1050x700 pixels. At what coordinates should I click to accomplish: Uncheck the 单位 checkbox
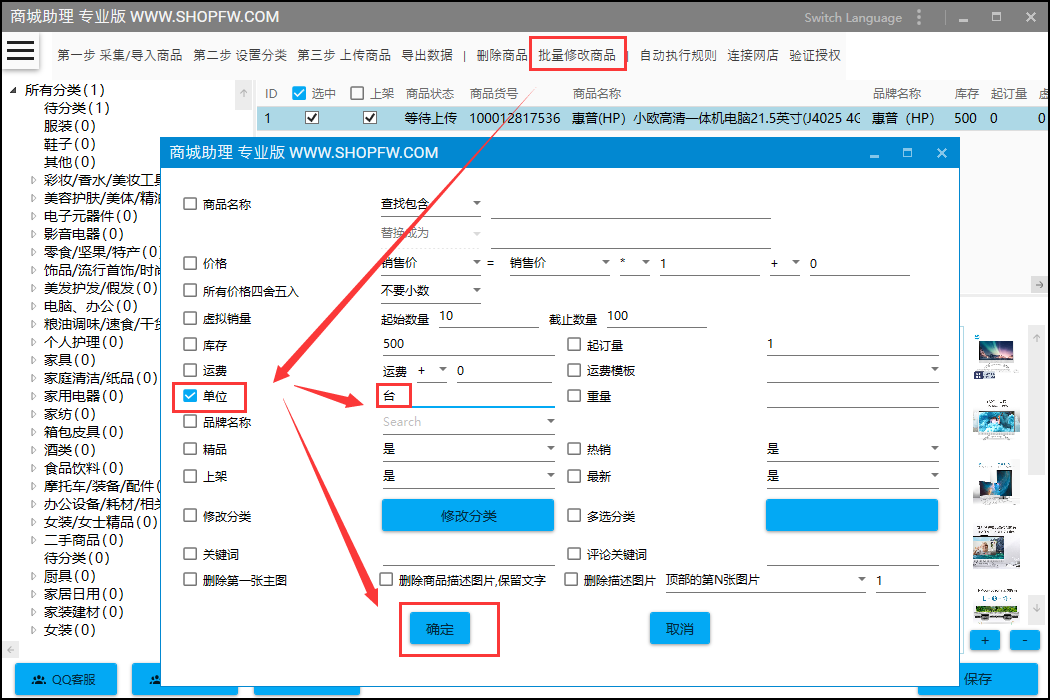[190, 396]
